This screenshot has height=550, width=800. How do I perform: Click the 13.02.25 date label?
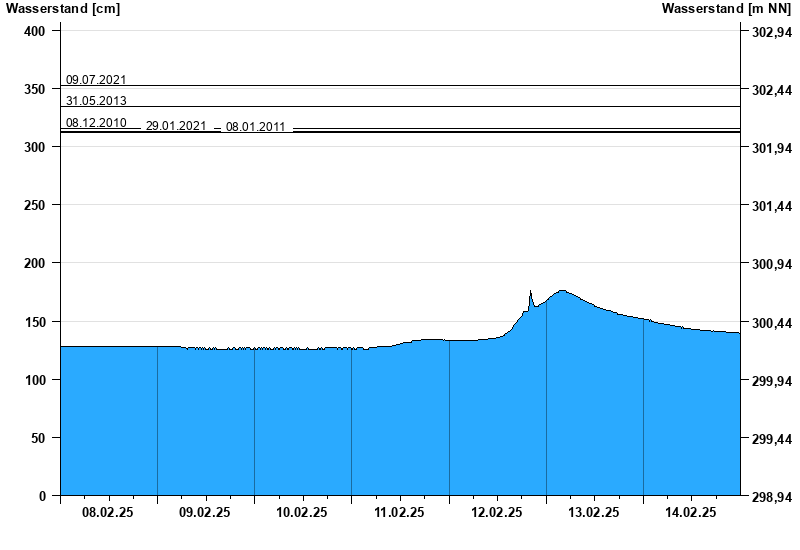click(x=594, y=512)
